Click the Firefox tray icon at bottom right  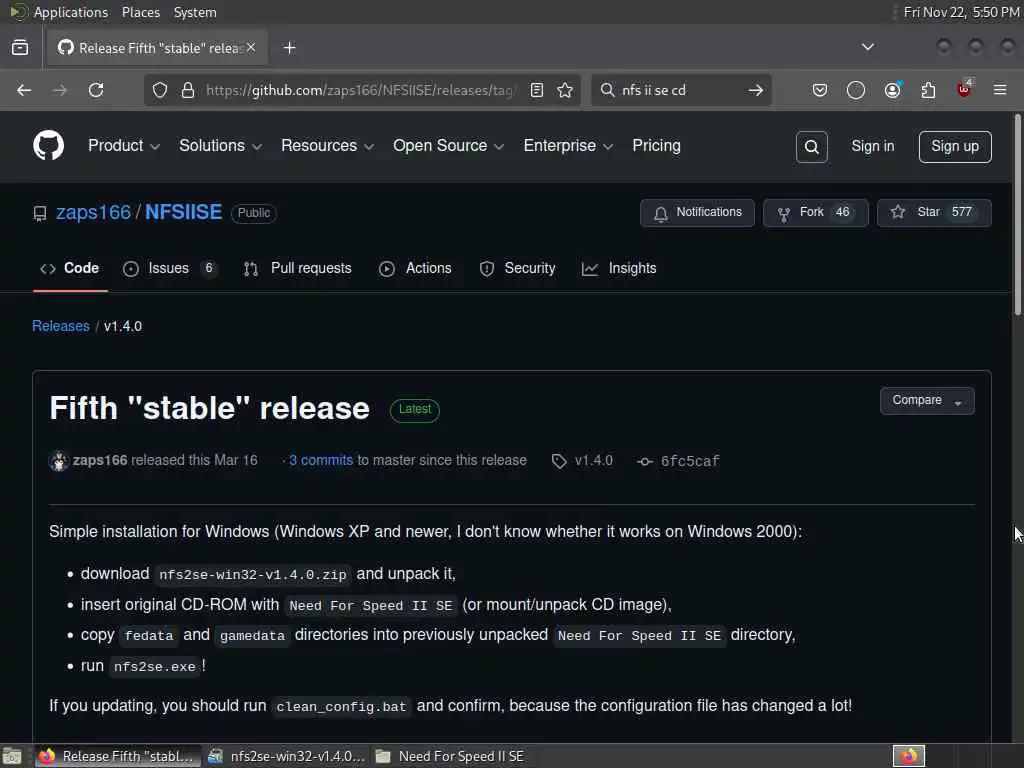pyautogui.click(x=909, y=756)
